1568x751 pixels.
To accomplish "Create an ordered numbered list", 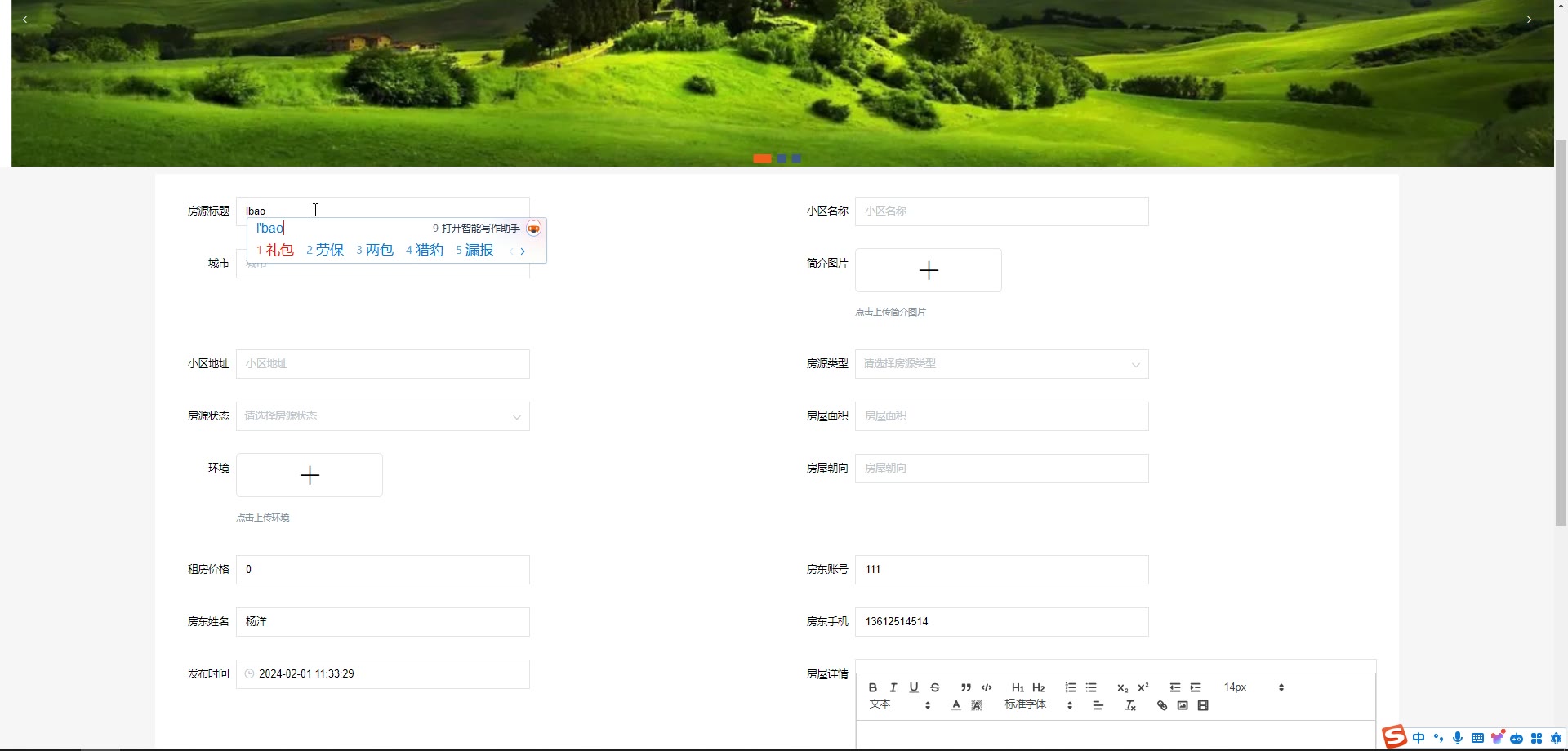I will (x=1071, y=687).
